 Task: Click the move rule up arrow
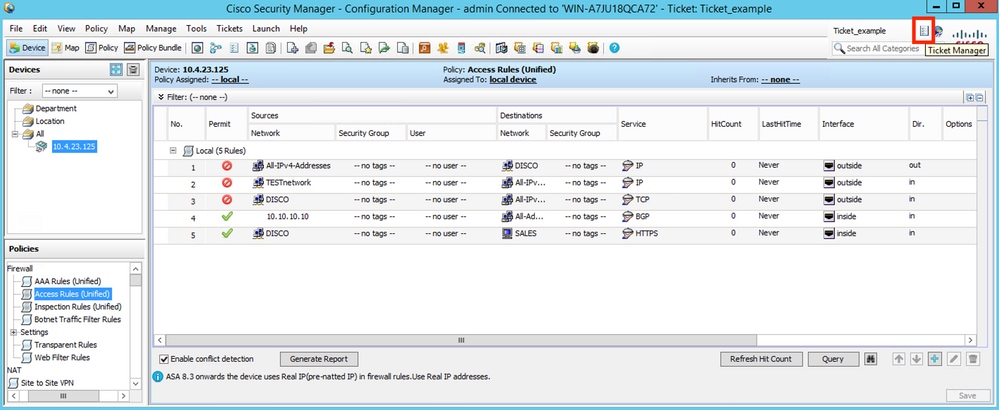point(899,359)
